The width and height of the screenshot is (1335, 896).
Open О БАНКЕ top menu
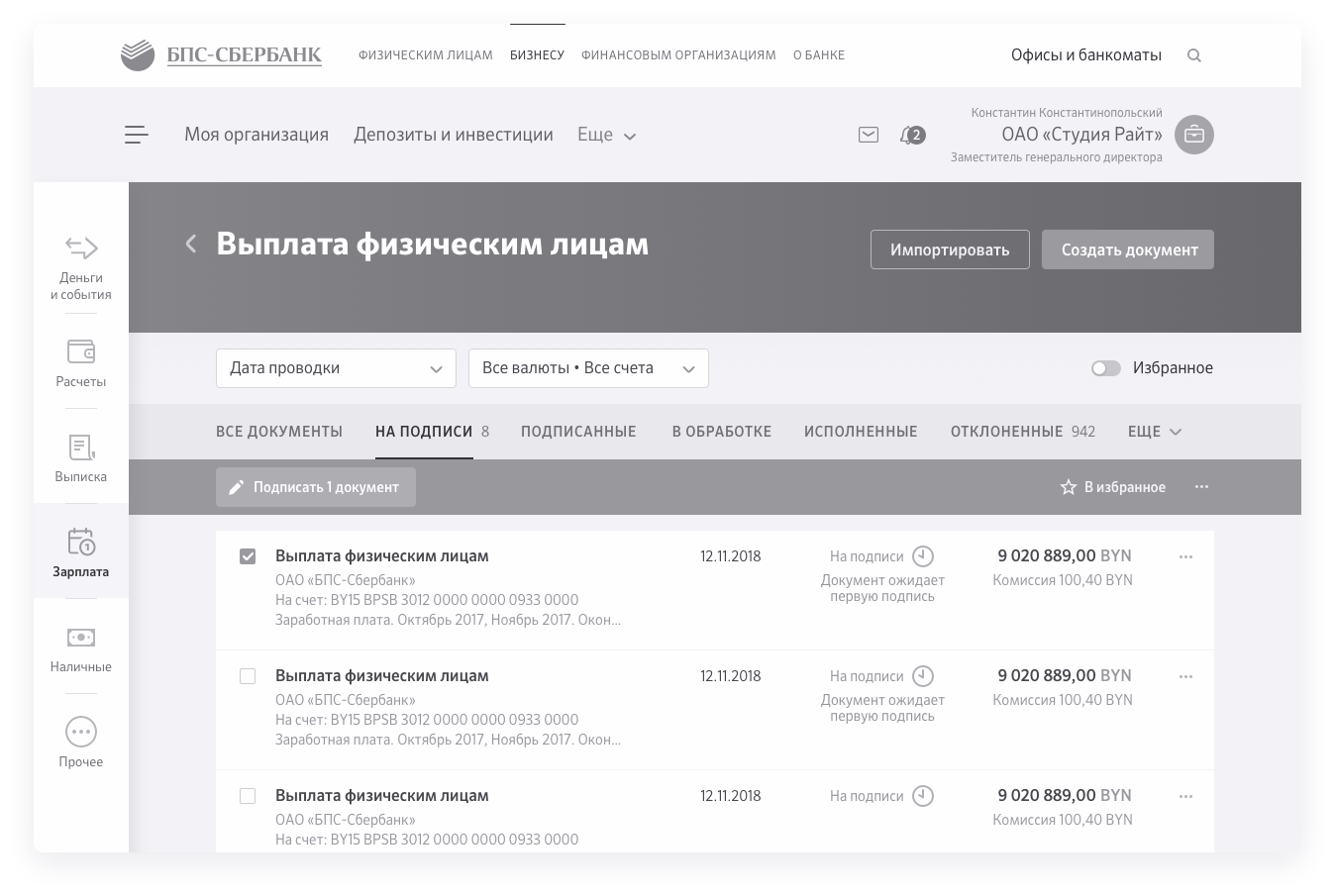pyautogui.click(x=819, y=55)
